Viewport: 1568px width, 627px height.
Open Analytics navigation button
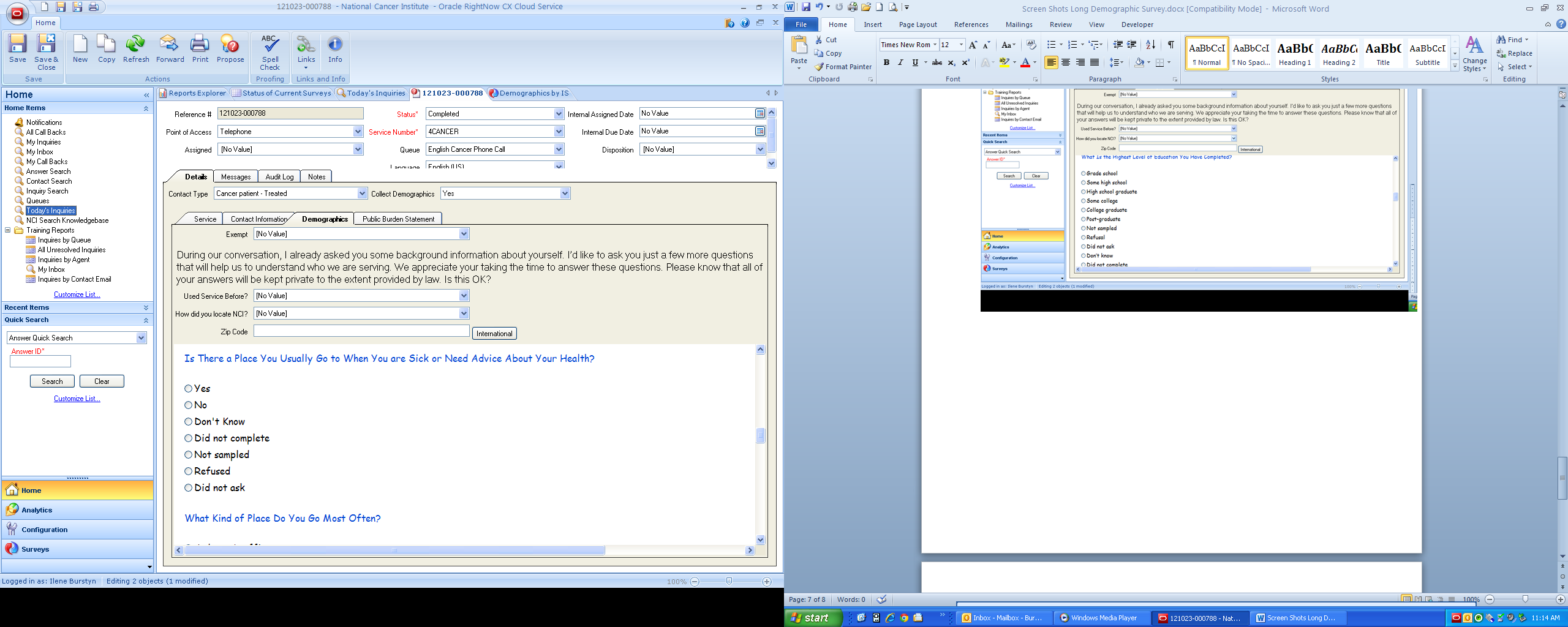78,510
